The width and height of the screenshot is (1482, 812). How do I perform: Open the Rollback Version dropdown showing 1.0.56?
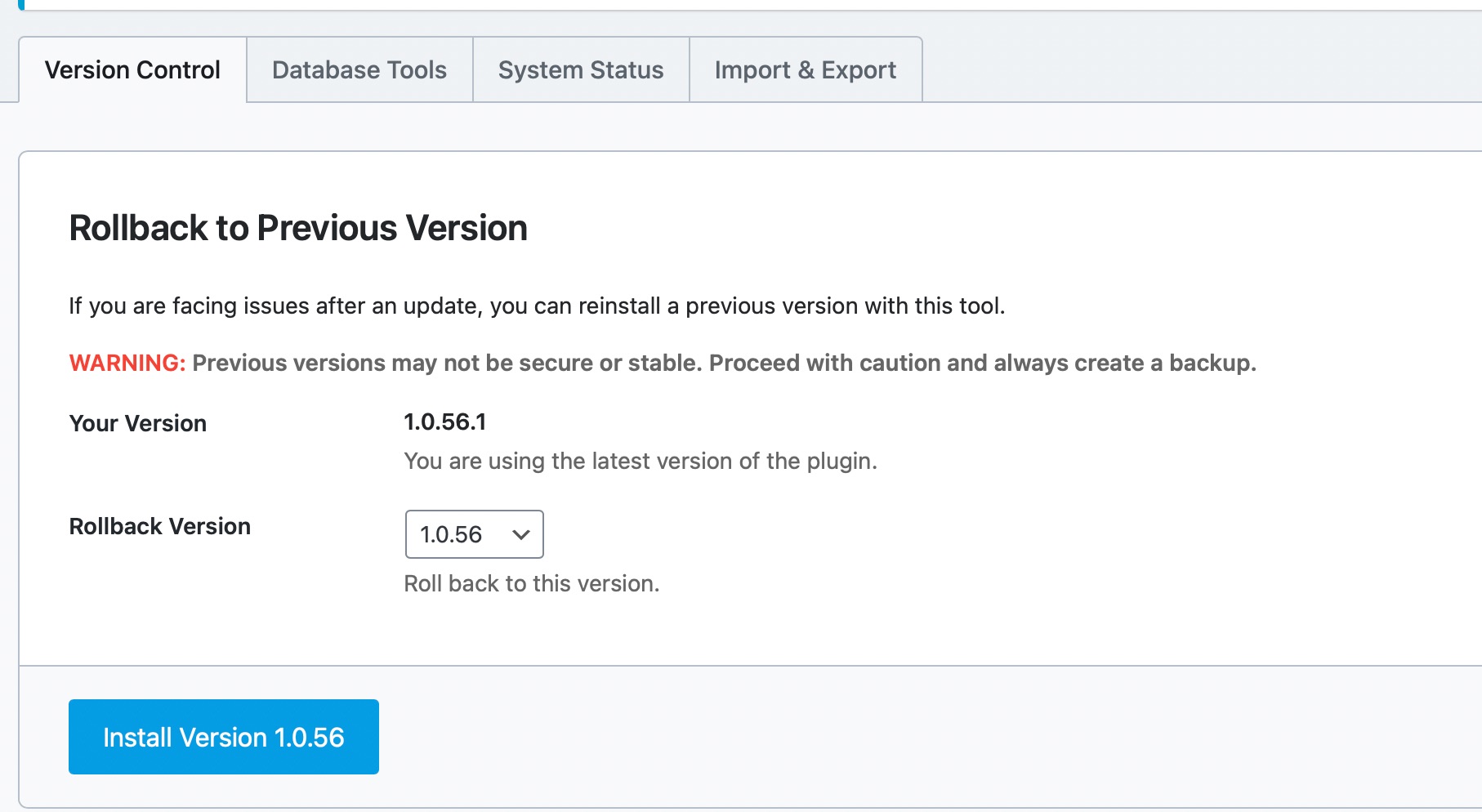point(474,534)
